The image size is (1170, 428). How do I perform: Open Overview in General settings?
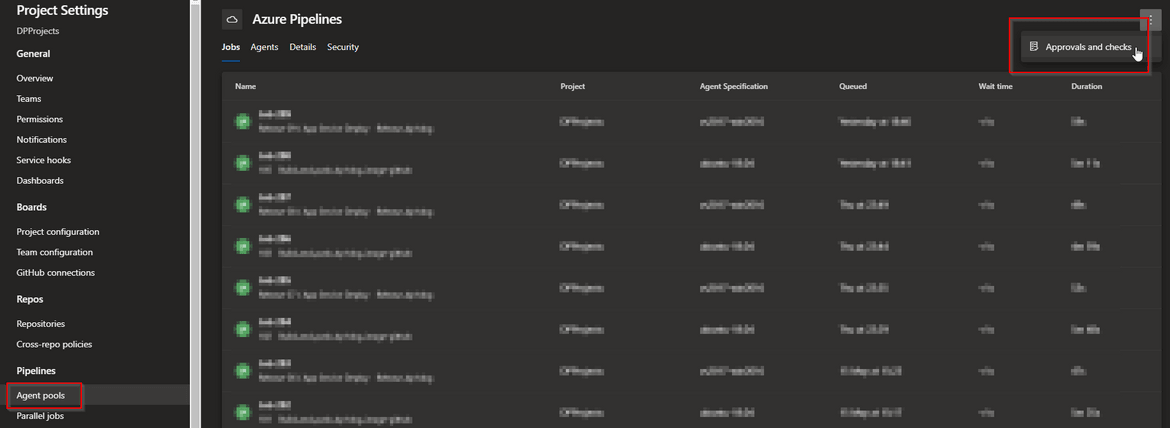pyautogui.click(x=35, y=78)
